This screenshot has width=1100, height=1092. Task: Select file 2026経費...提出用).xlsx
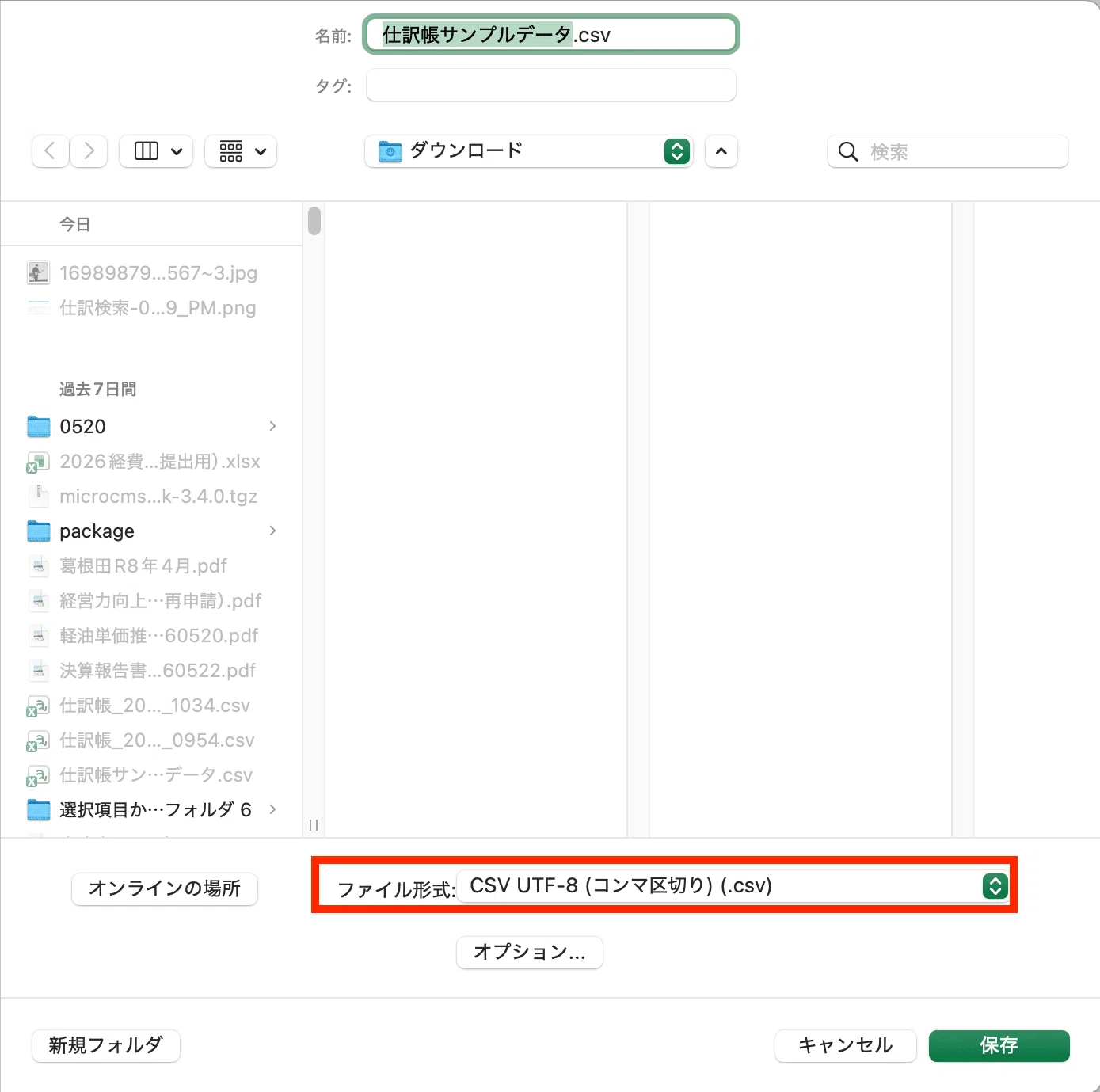pos(151,462)
